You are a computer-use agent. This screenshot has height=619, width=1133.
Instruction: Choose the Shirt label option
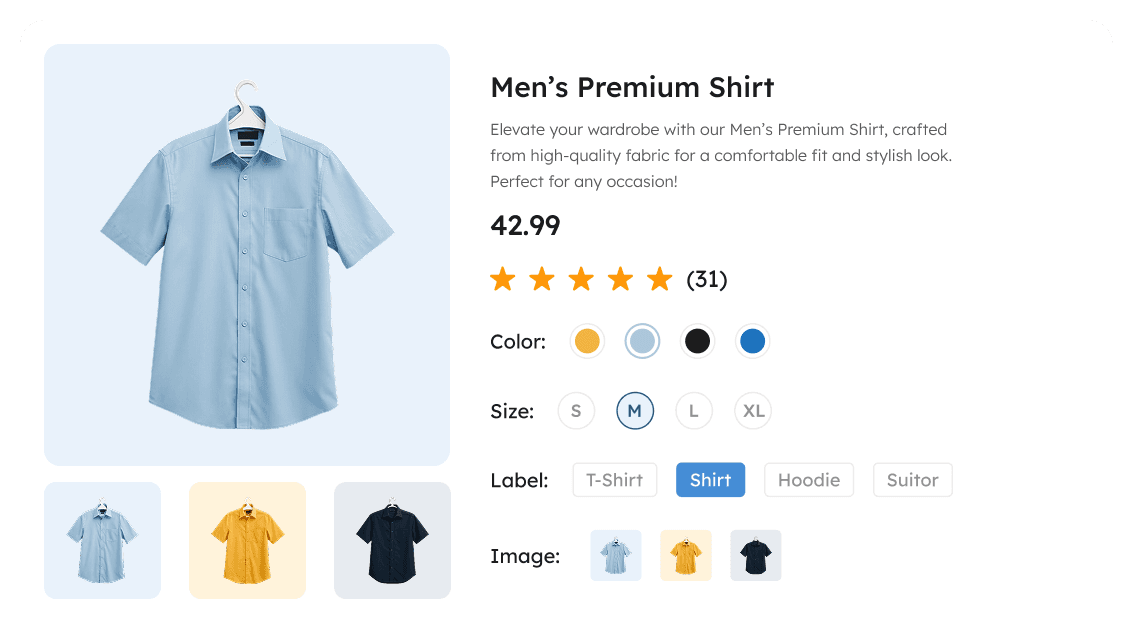[710, 480]
